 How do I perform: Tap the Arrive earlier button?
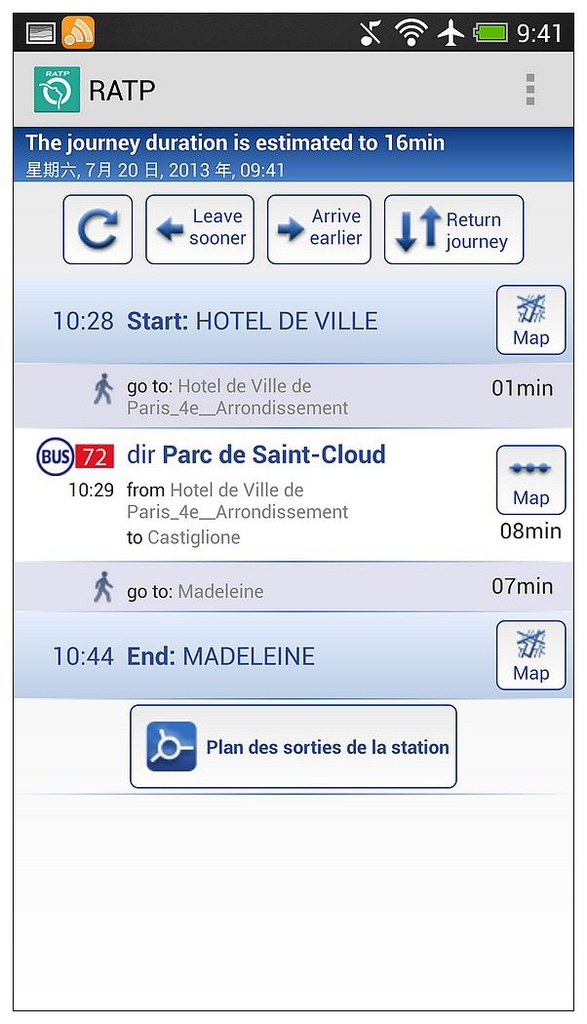click(x=319, y=229)
